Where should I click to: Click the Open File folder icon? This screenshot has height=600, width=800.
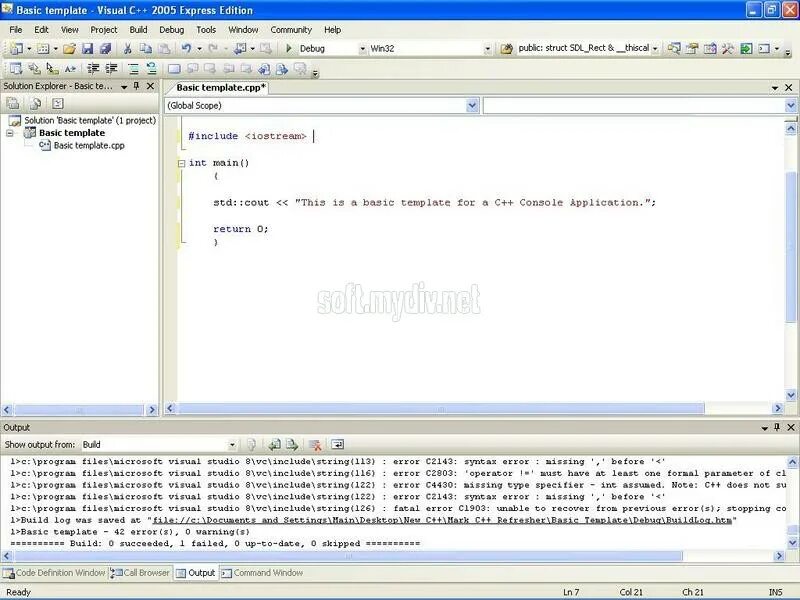coord(69,48)
